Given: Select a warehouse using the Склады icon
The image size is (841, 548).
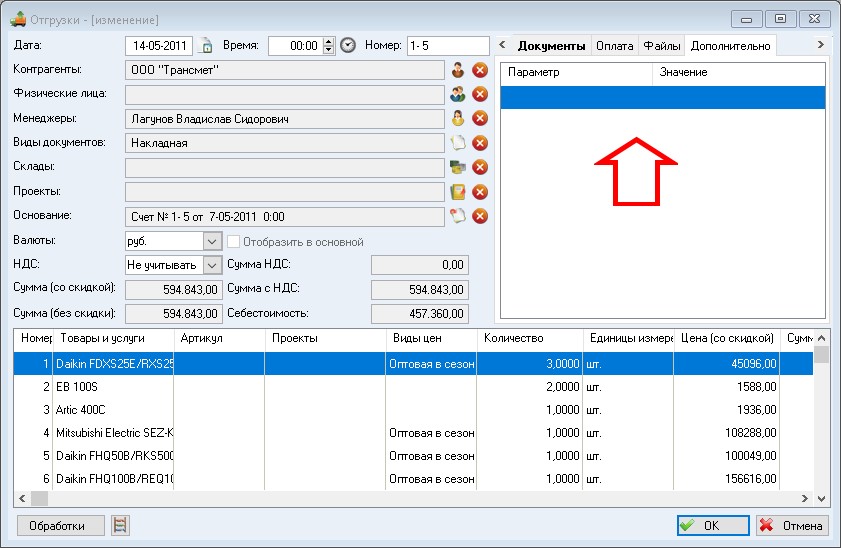Looking at the screenshot, I should point(458,168).
